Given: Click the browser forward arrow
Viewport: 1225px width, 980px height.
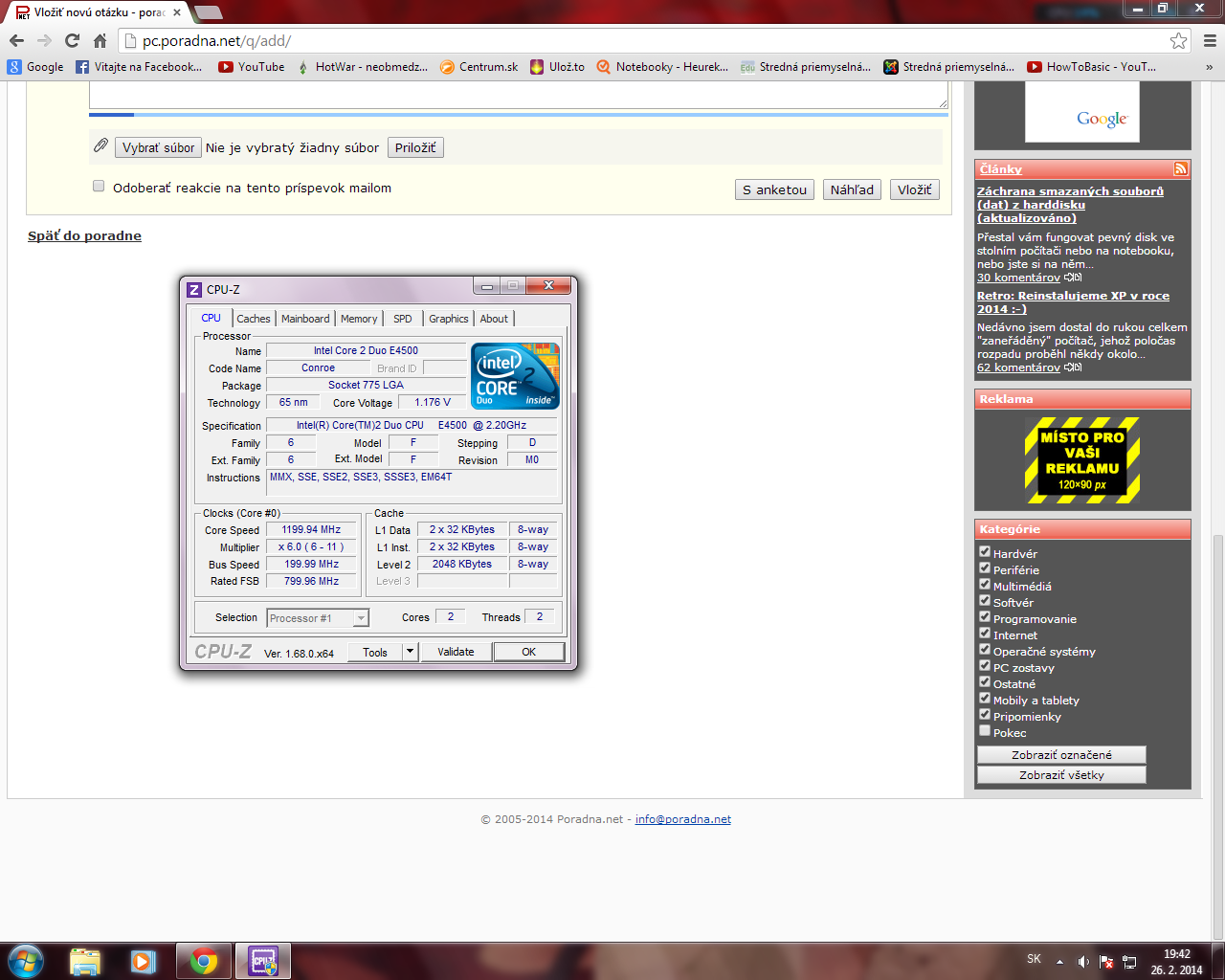Looking at the screenshot, I should coord(44,40).
